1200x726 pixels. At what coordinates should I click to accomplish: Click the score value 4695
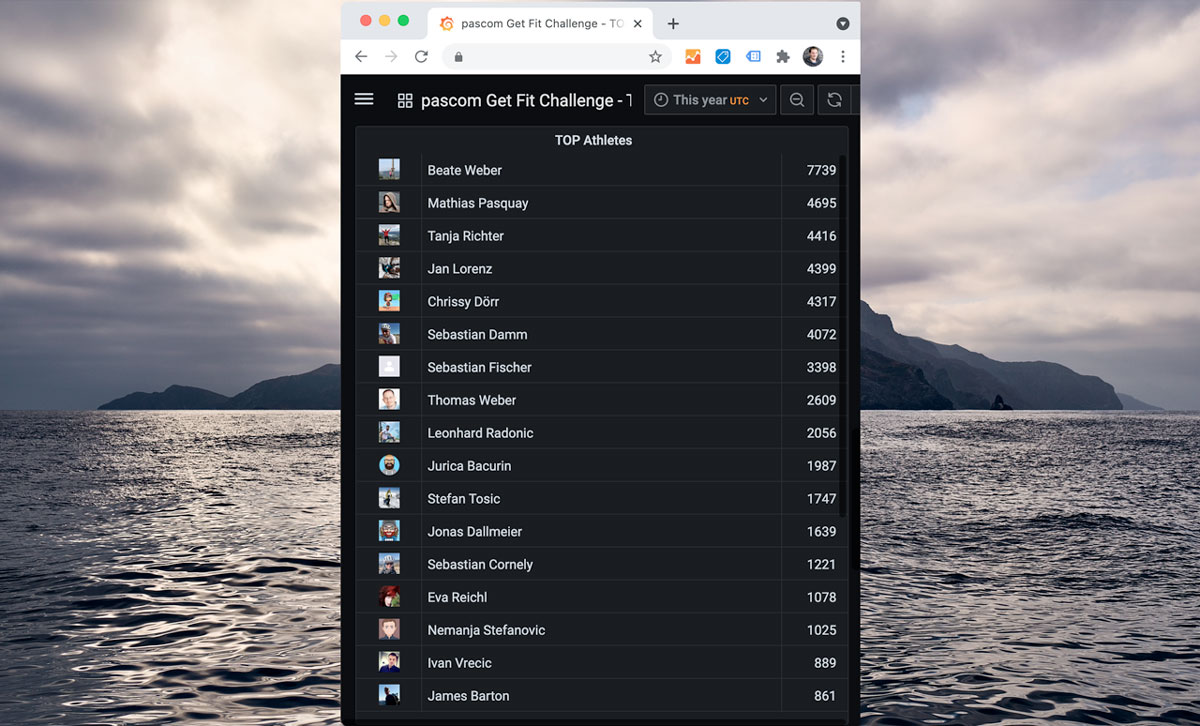coord(822,203)
